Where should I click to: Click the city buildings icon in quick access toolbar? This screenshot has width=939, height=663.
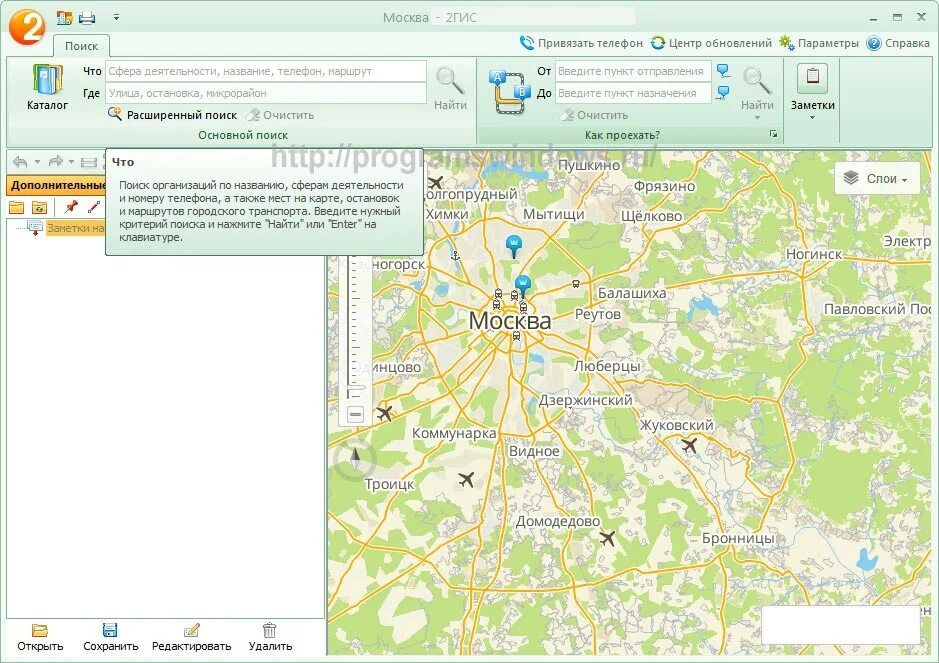point(64,18)
